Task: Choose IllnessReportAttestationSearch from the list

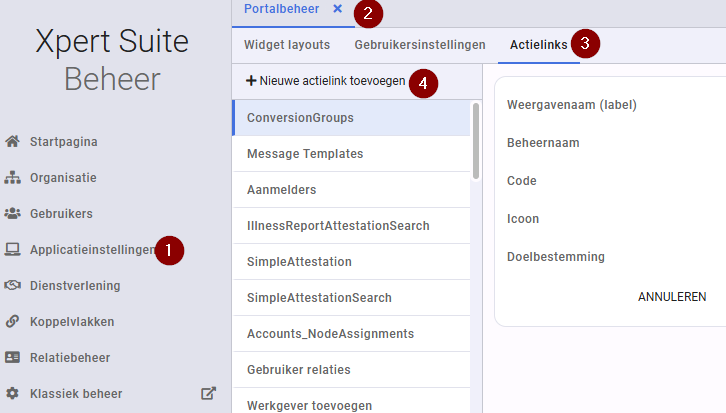Action: point(351,226)
